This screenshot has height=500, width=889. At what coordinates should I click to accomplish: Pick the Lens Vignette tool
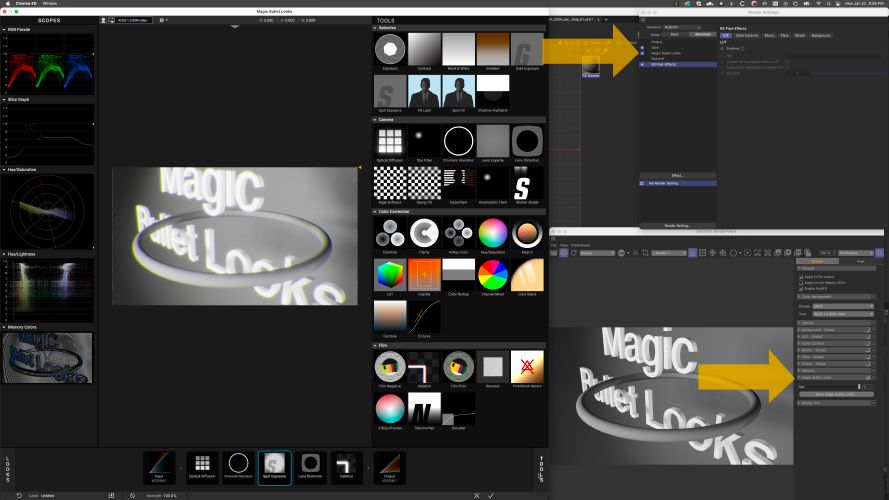[x=493, y=141]
